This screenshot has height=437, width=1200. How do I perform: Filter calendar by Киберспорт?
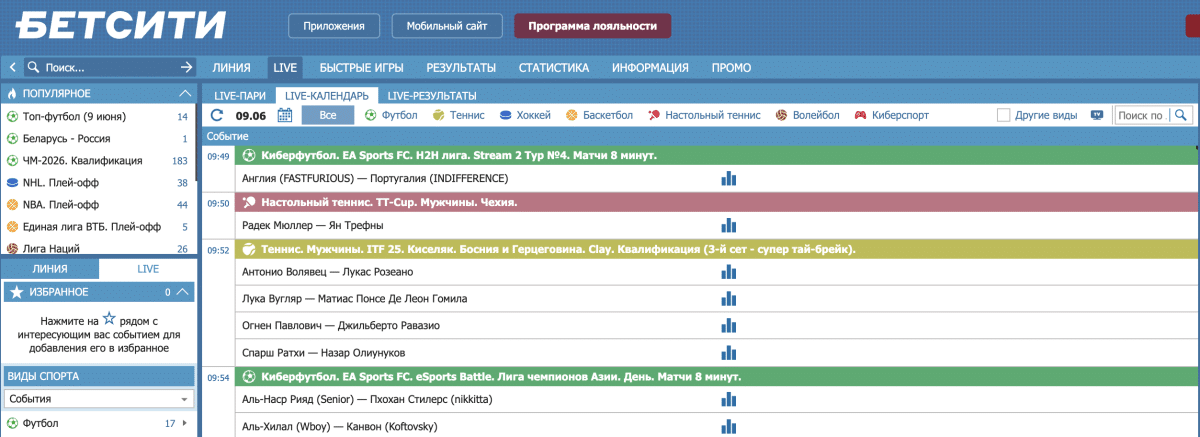point(891,115)
